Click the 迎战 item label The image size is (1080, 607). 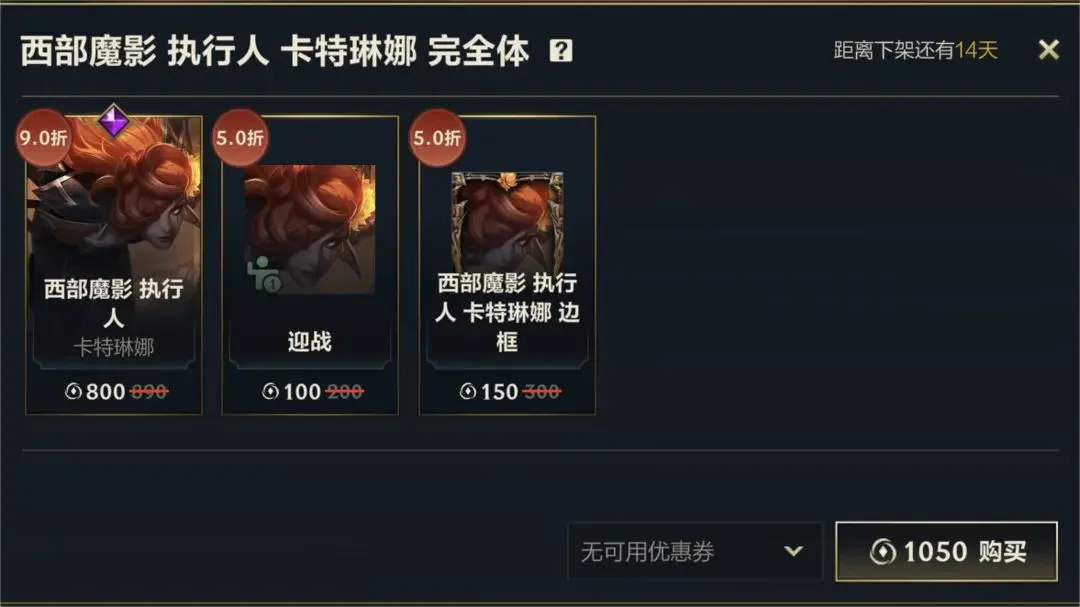310,341
